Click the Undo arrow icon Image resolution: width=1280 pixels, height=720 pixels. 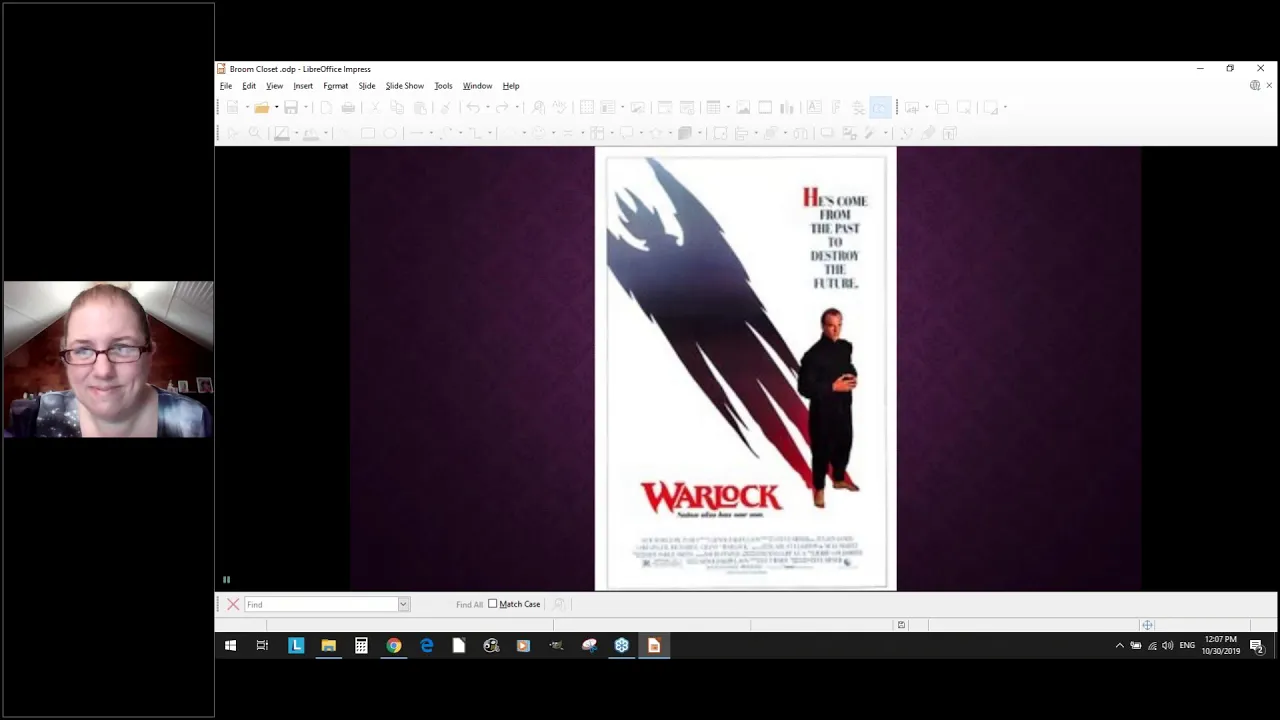[473, 107]
